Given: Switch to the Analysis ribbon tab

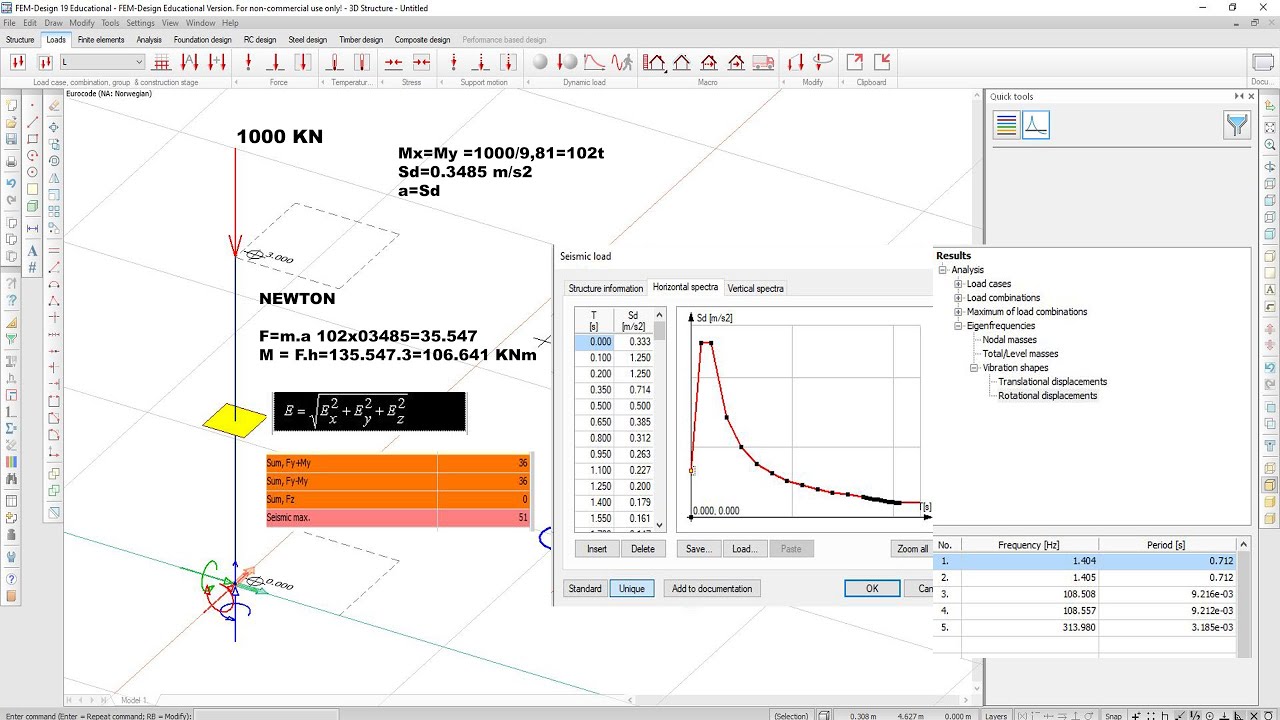Looking at the screenshot, I should pyautogui.click(x=149, y=40).
